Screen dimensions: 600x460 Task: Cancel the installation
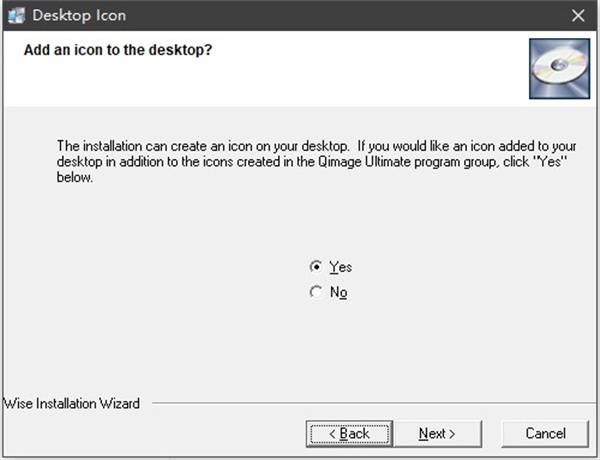545,433
